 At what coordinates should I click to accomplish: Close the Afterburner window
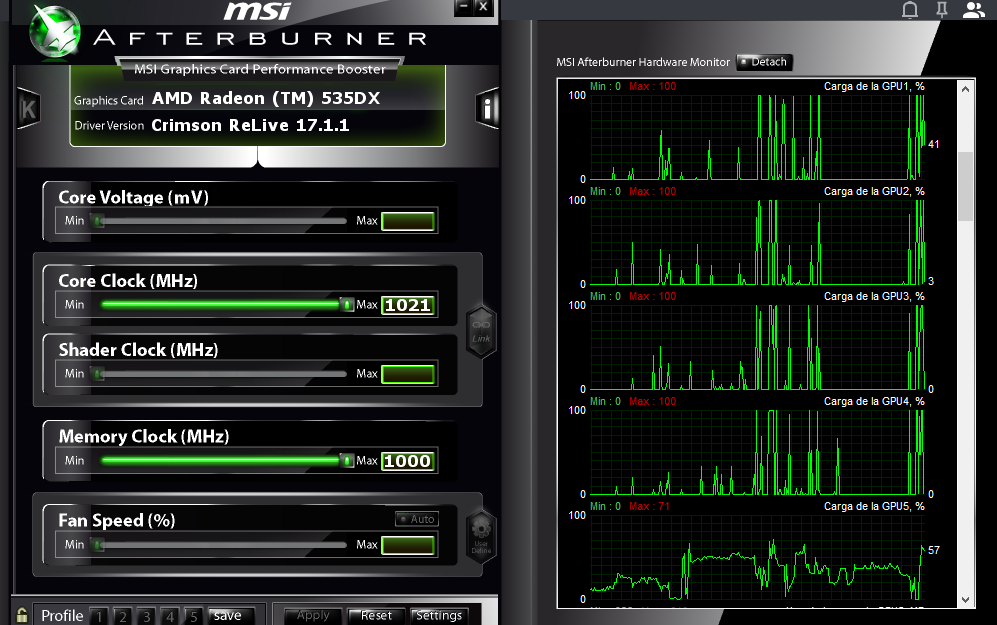click(483, 7)
